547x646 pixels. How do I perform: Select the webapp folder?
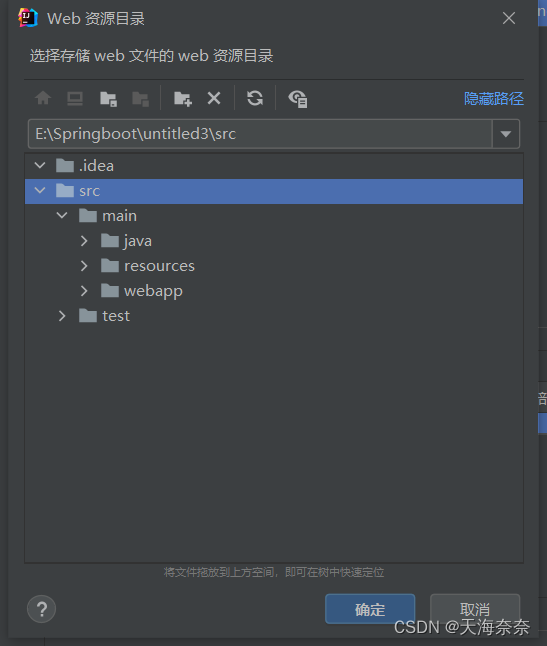(142, 291)
